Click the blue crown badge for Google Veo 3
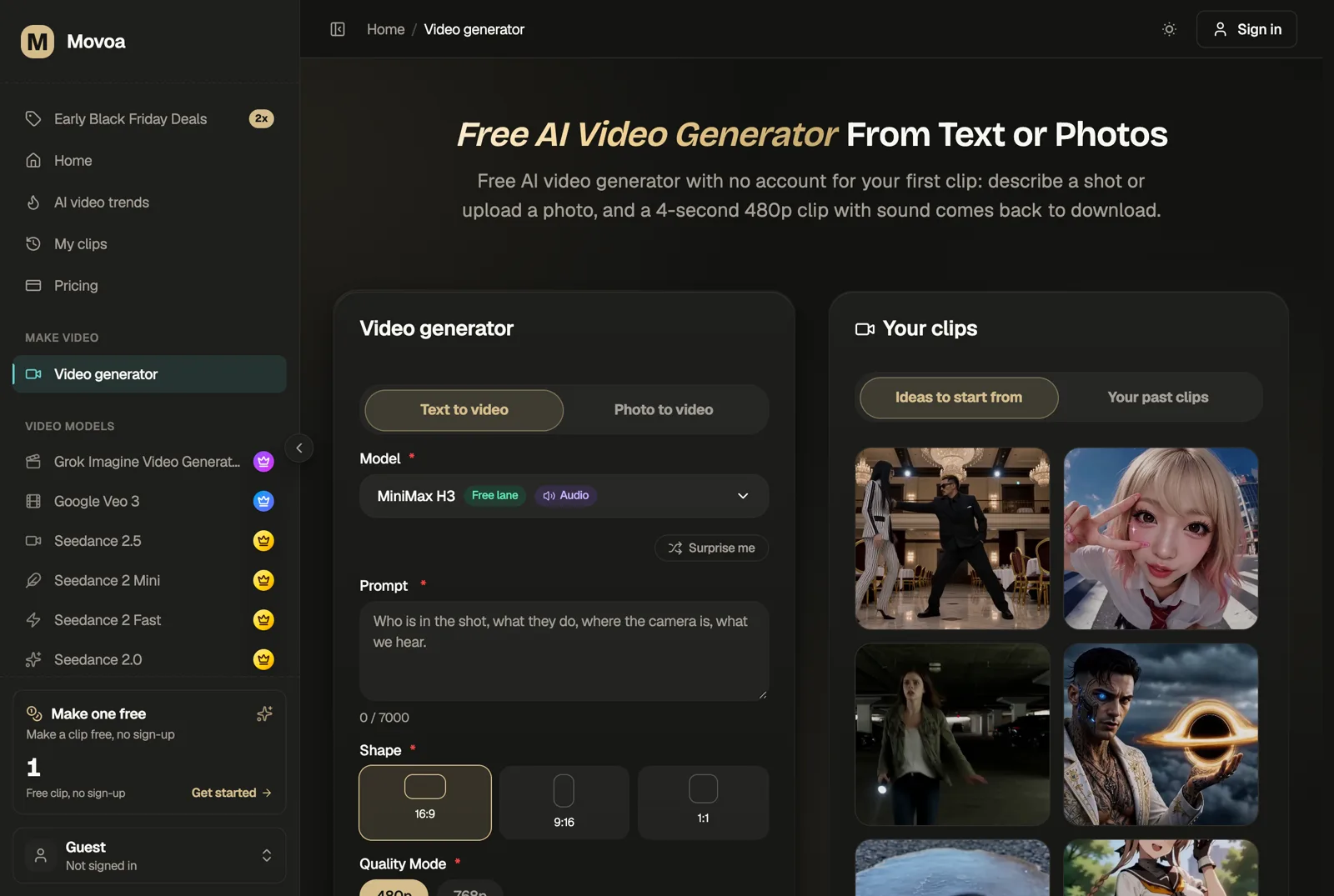Image resolution: width=1334 pixels, height=896 pixels. point(263,501)
